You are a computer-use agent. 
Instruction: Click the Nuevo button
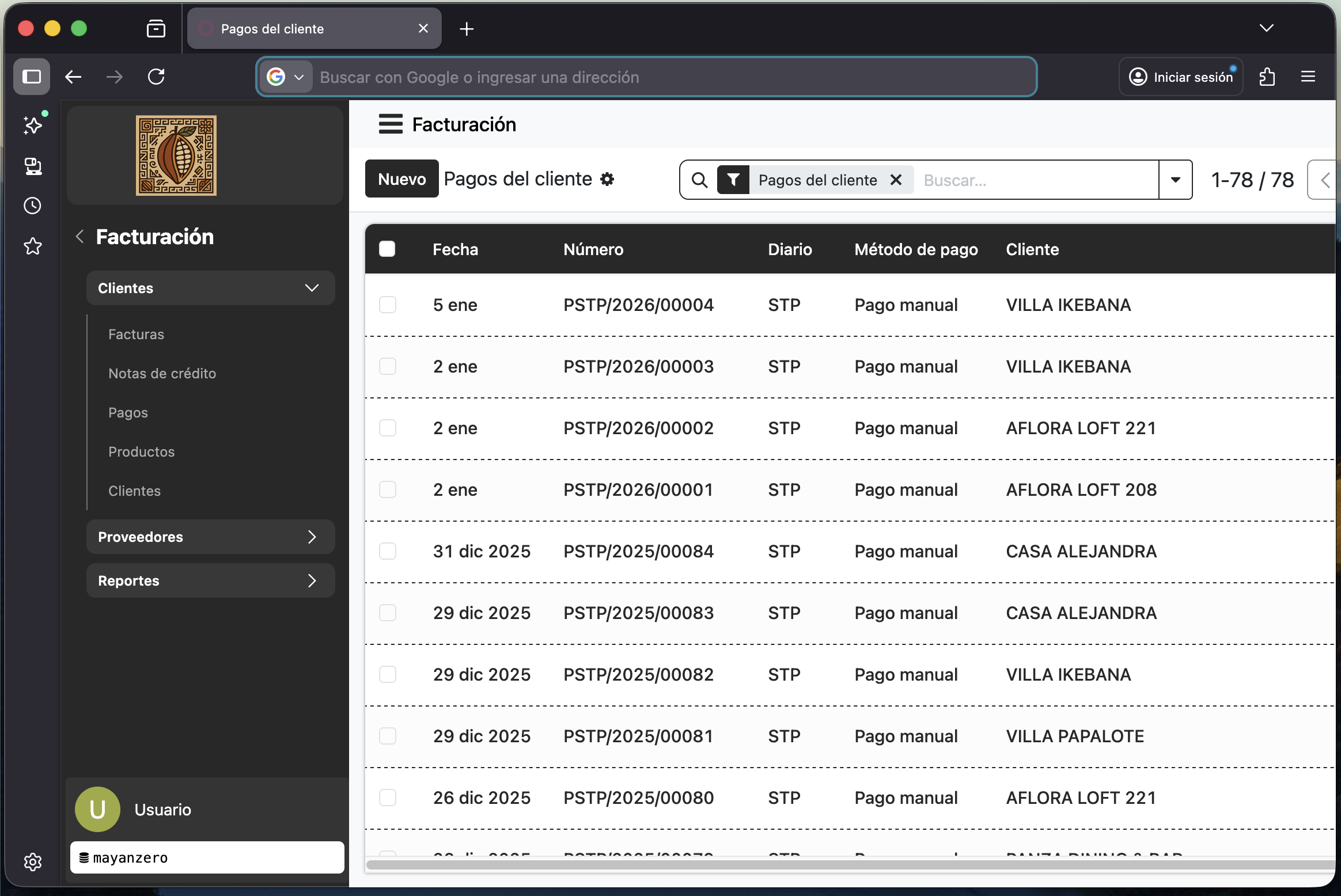(401, 179)
